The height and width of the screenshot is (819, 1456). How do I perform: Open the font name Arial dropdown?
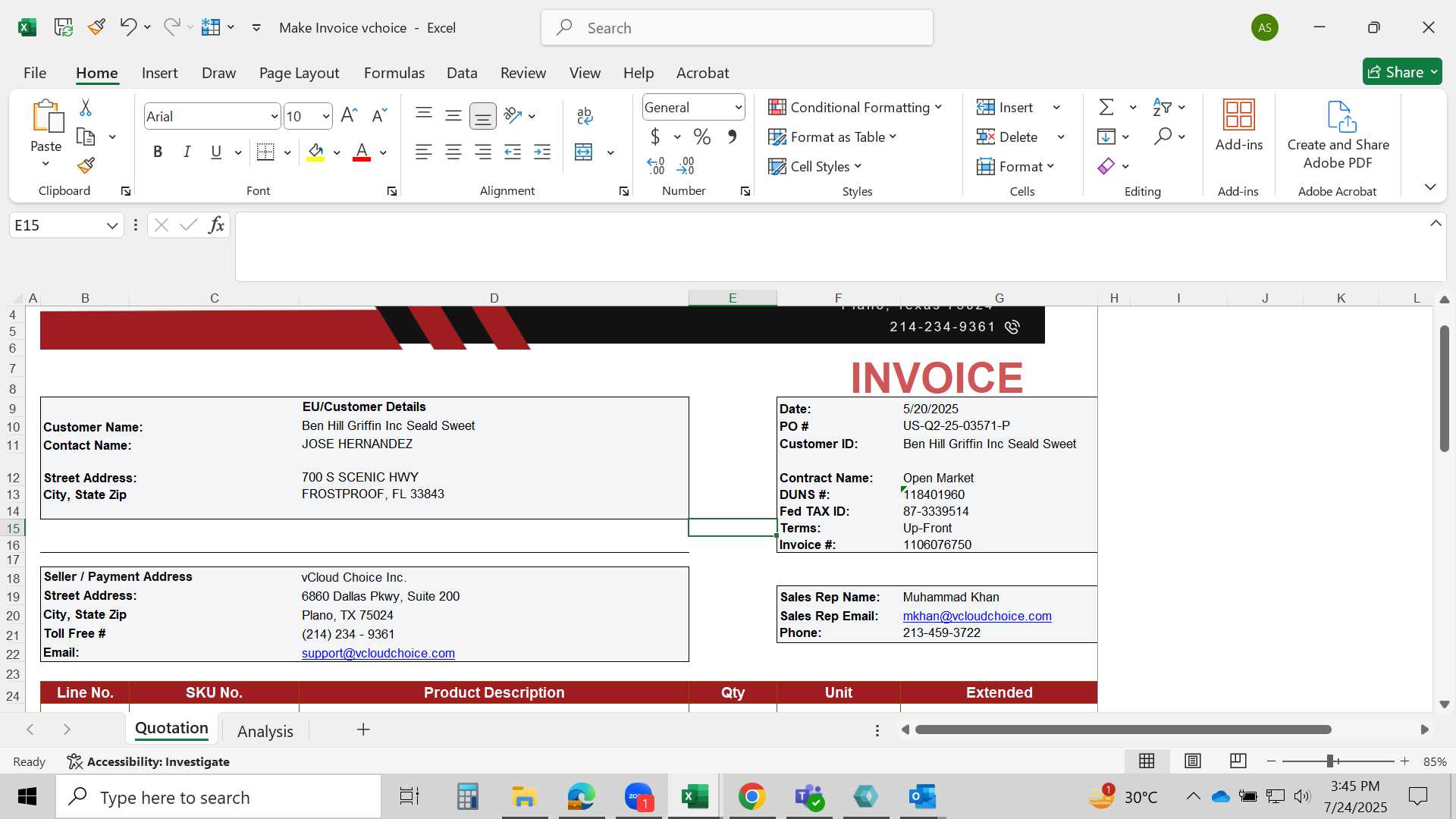click(274, 117)
